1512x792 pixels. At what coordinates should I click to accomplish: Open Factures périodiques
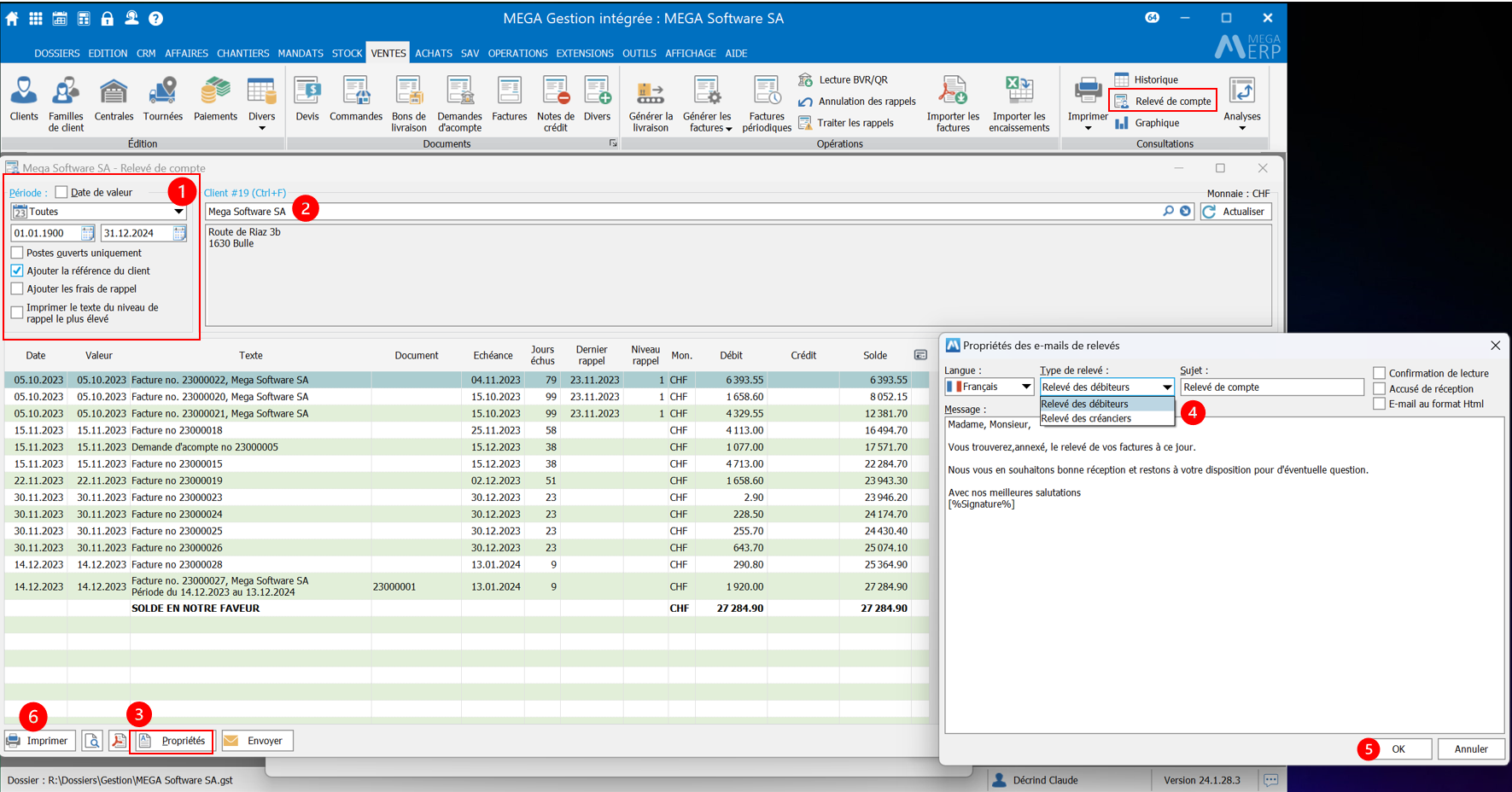[x=767, y=104]
